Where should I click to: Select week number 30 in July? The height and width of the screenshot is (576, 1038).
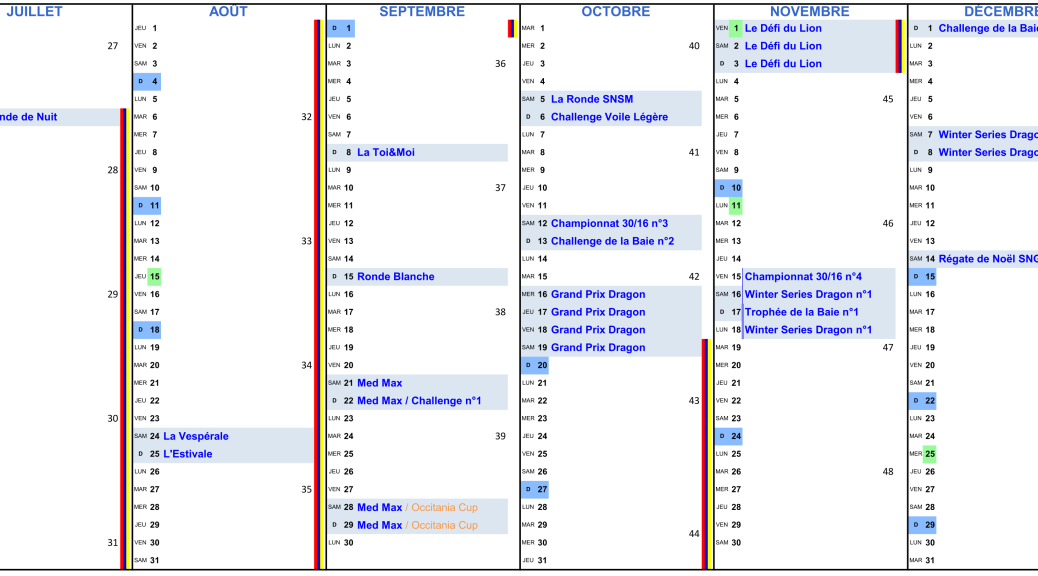(113, 418)
